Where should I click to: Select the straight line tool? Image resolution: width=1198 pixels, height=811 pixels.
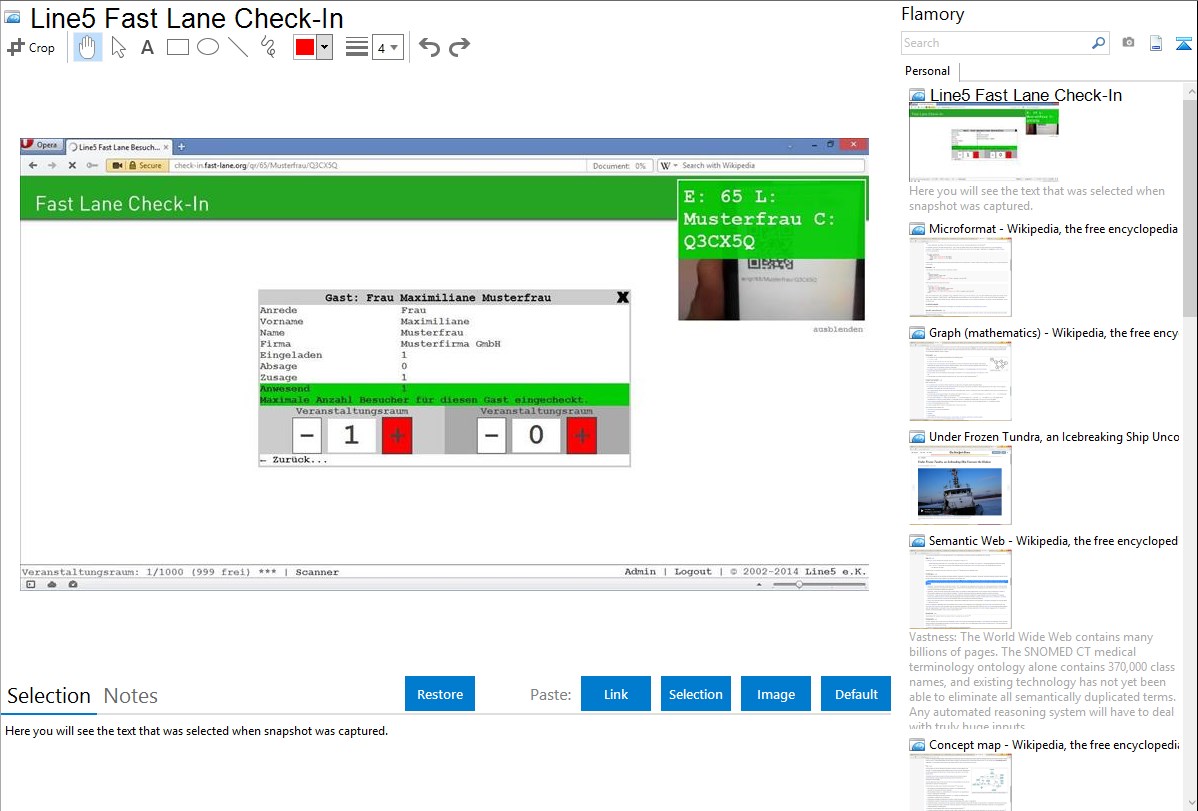click(x=238, y=47)
